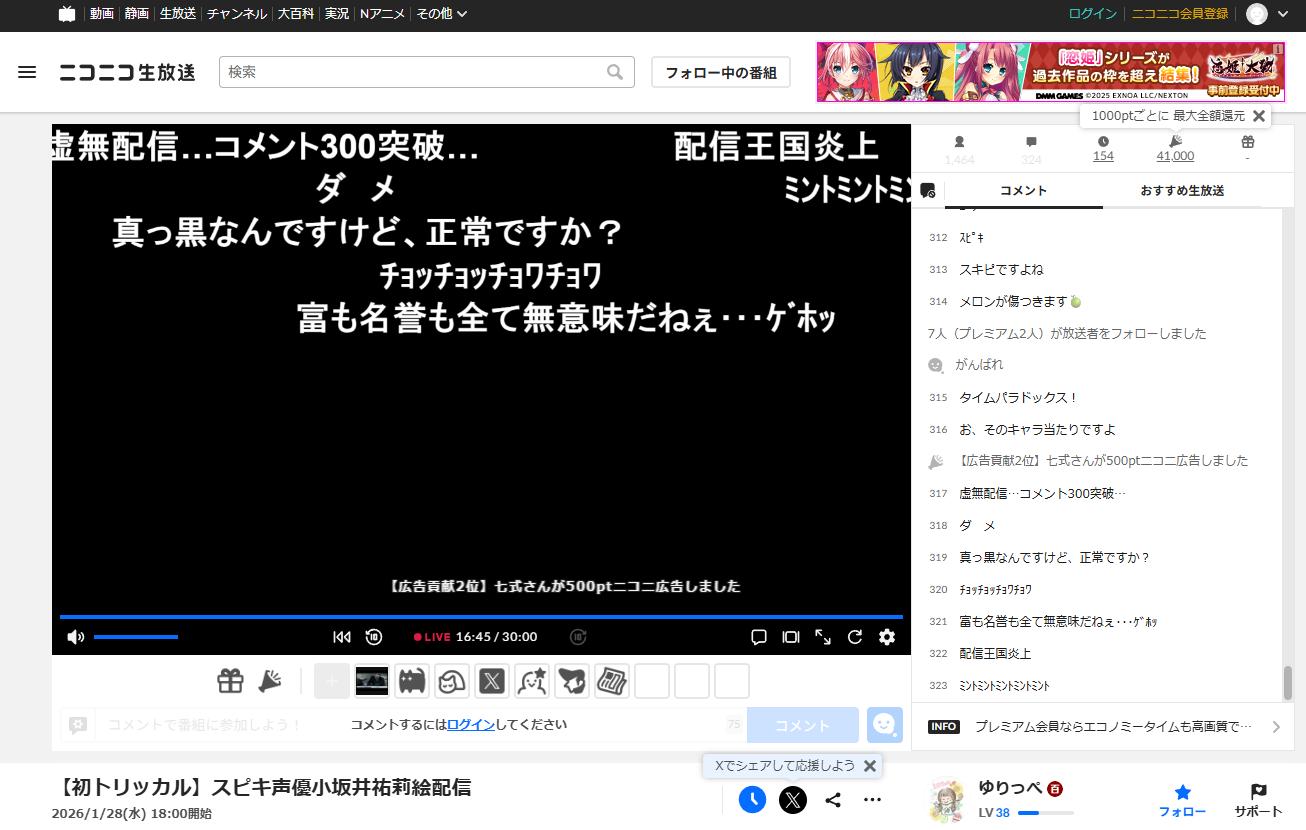Share the stream via black X icon
Viewport: 1306px width, 830px height.
[793, 800]
